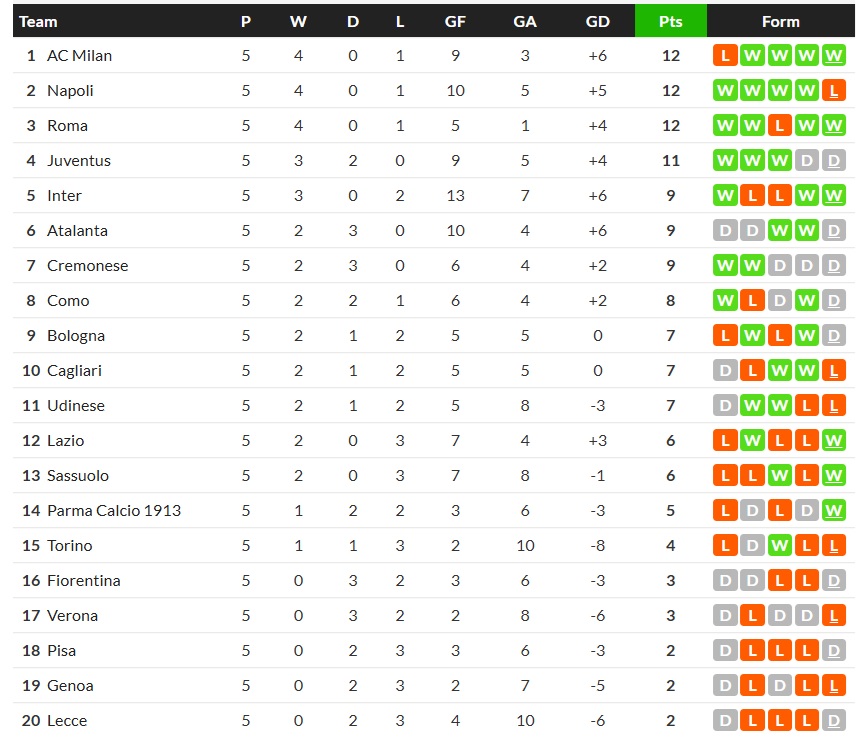Click the GF column header
This screenshot has height=744, width=862.
pyautogui.click(x=455, y=21)
